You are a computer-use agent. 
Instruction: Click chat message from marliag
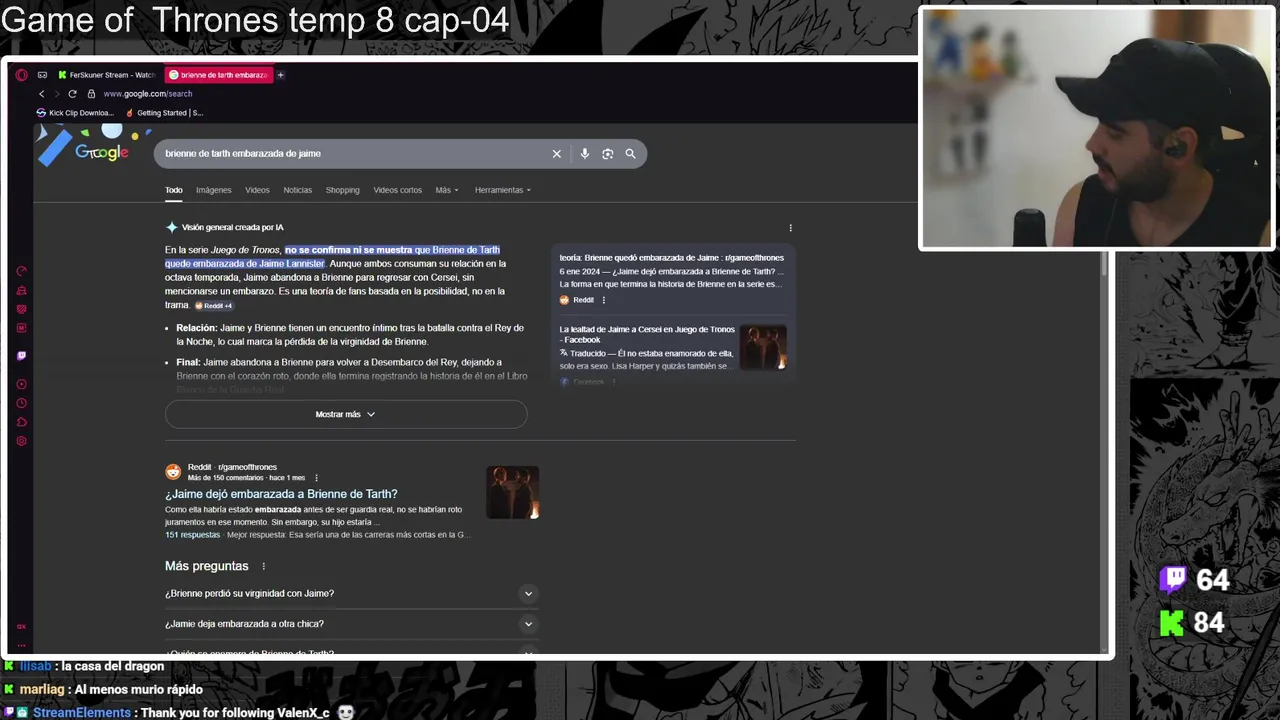click(x=102, y=690)
